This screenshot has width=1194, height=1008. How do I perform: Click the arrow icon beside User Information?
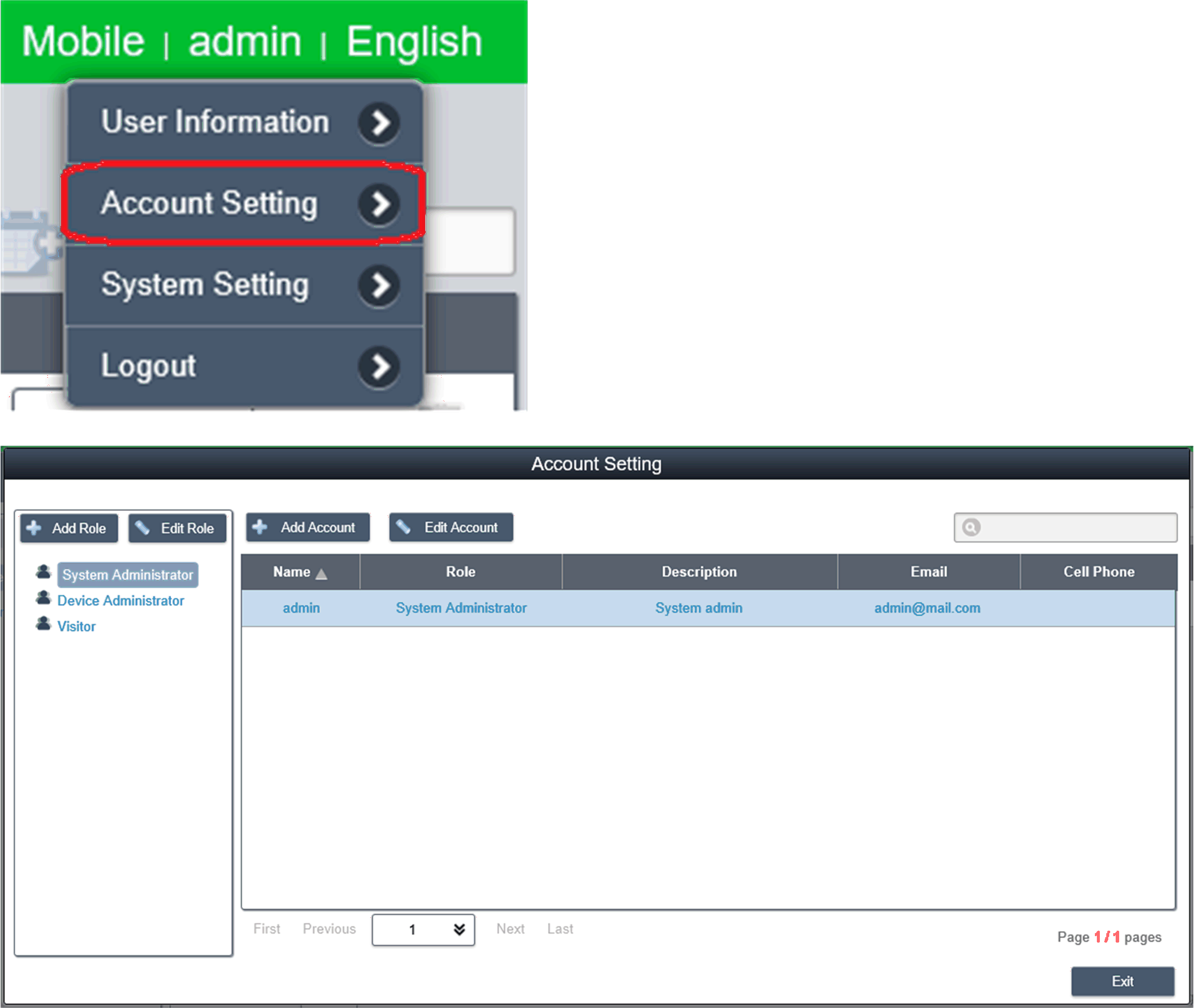click(378, 123)
